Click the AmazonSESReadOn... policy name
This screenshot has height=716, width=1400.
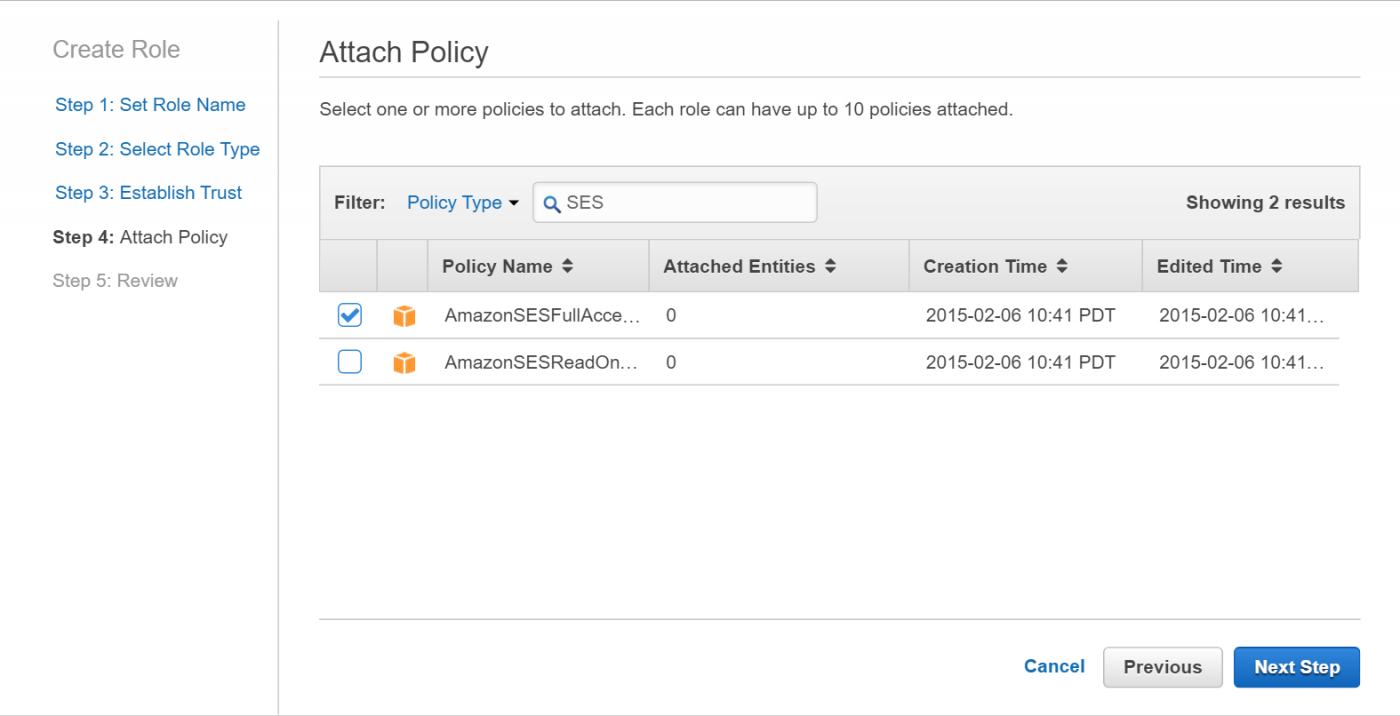tap(541, 362)
